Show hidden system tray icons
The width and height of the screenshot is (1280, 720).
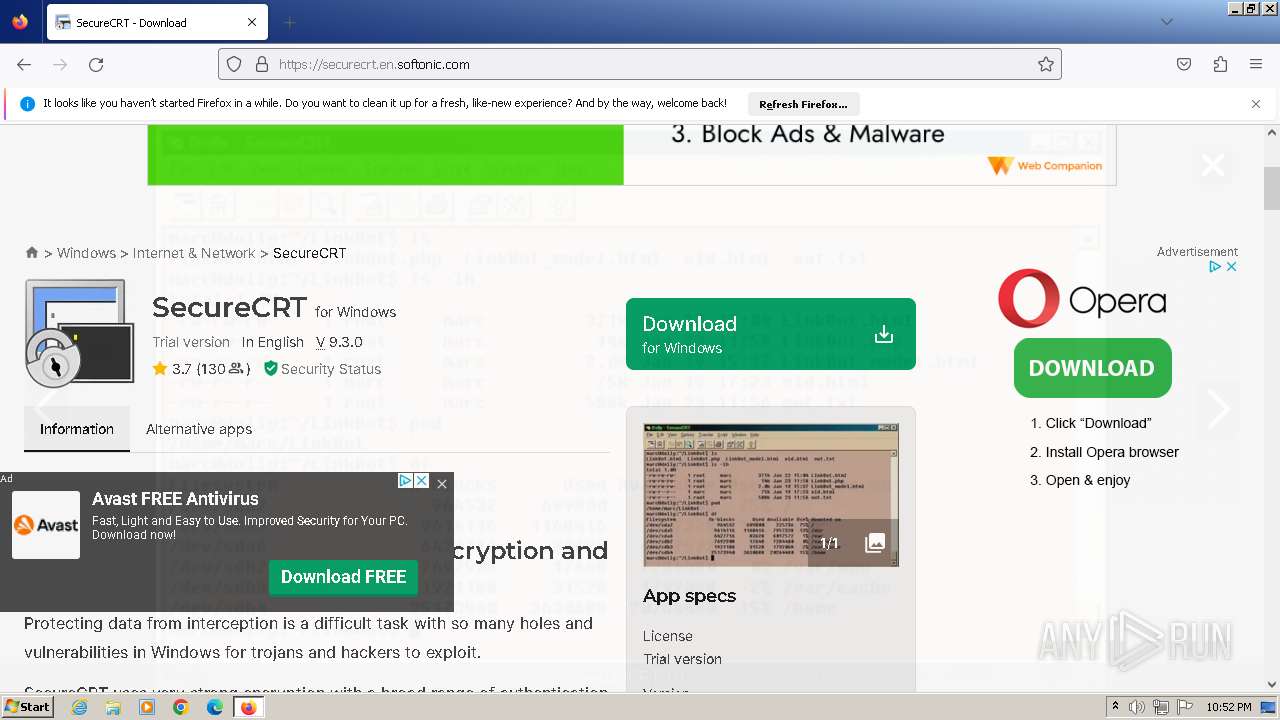(x=1116, y=707)
